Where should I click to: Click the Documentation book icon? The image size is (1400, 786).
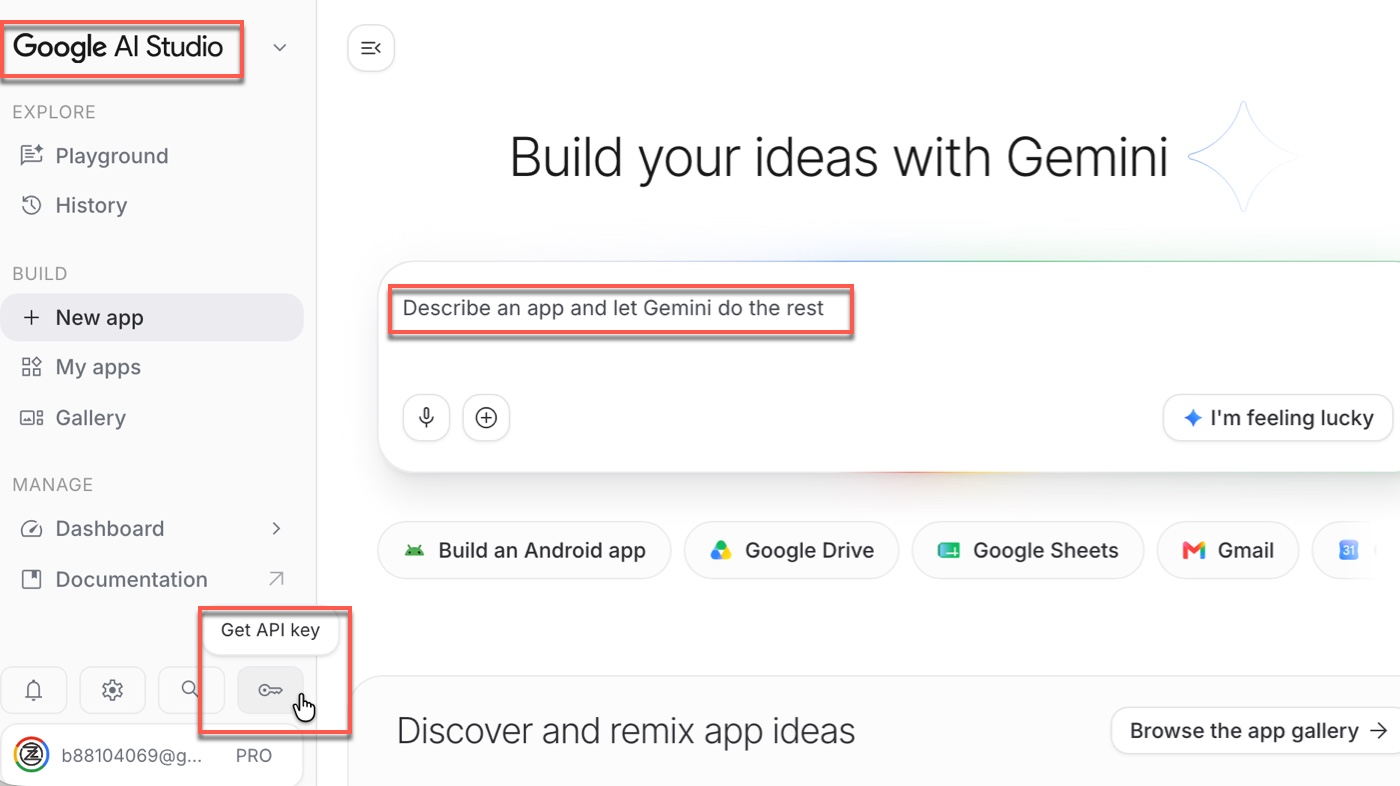(32, 579)
